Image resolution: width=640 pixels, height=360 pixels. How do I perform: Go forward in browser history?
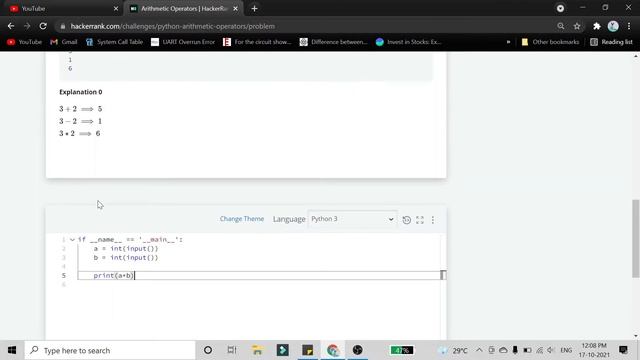tap(27, 26)
